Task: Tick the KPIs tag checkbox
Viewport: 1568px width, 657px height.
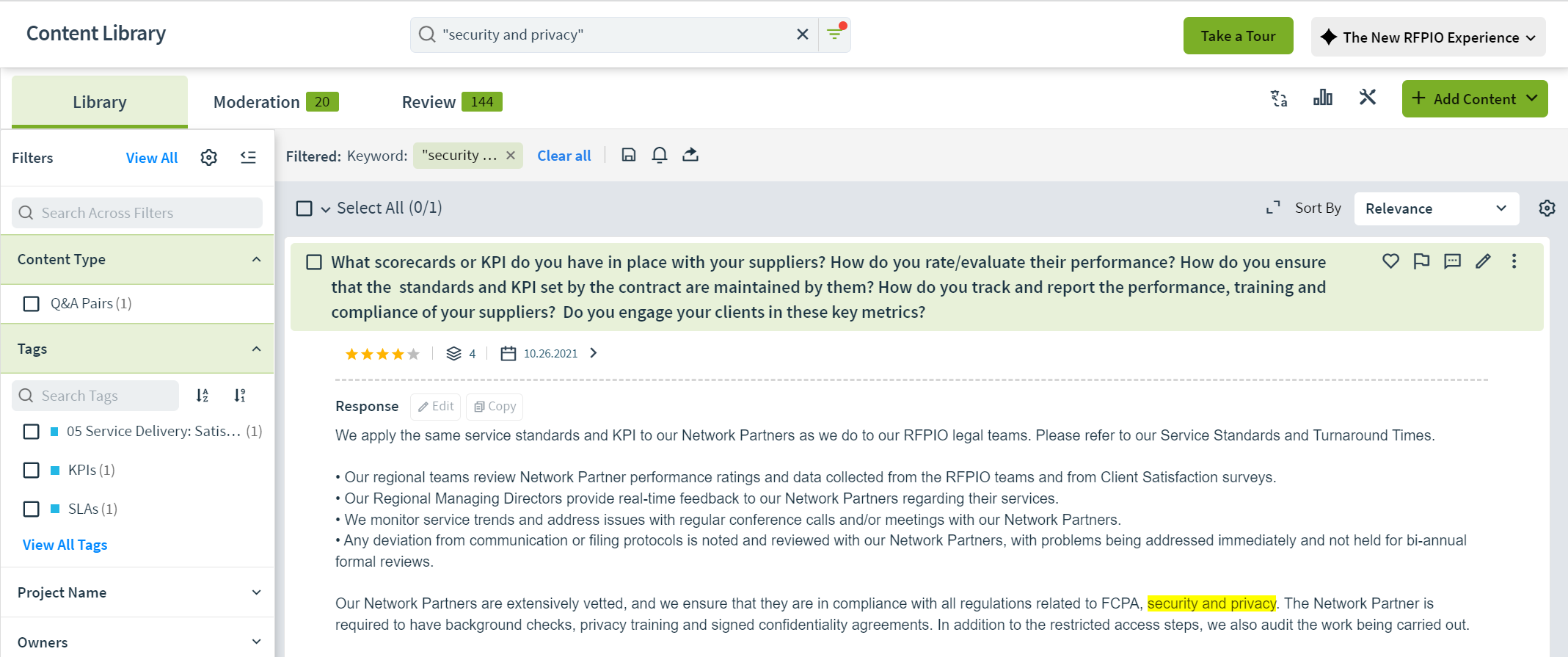Action: point(31,470)
